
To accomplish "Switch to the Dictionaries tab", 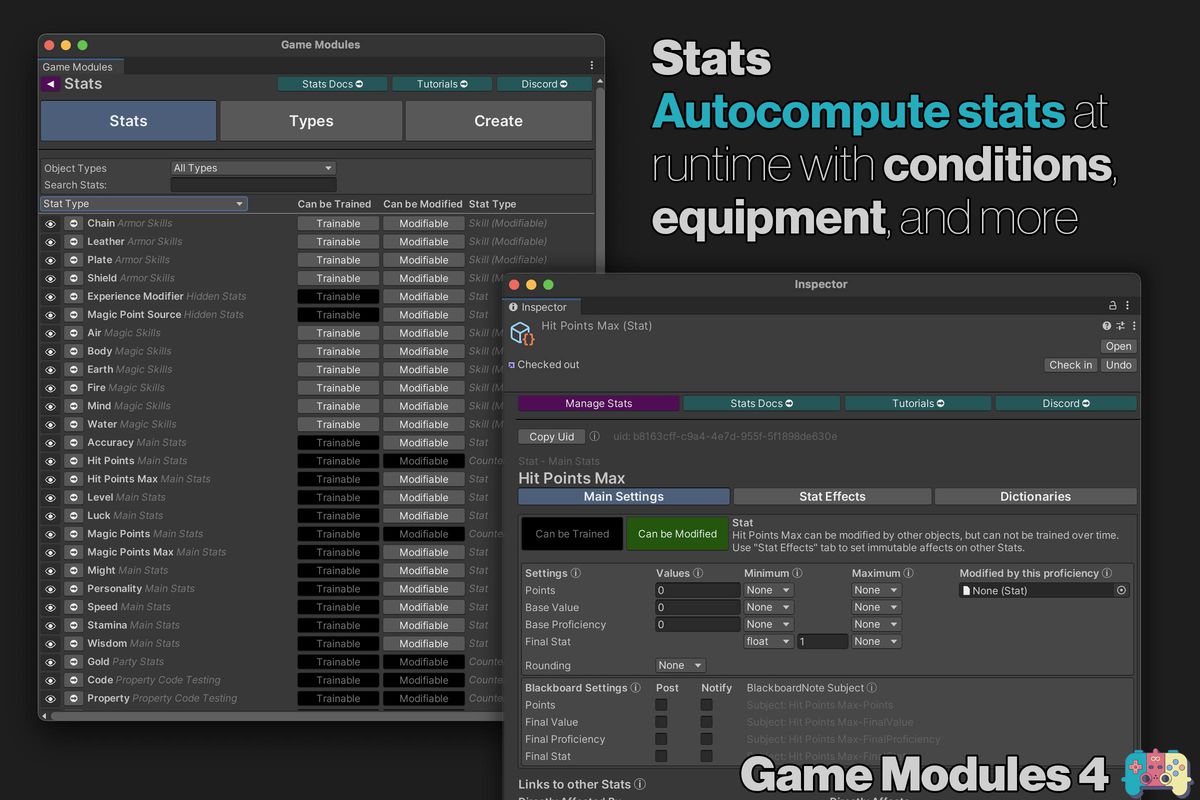I will (x=1035, y=496).
